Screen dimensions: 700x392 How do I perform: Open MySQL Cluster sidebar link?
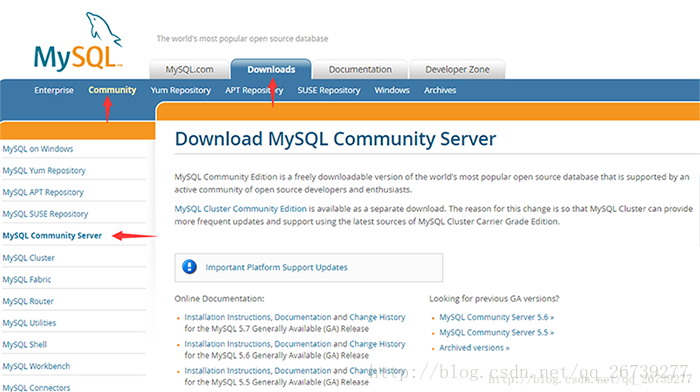pyautogui.click(x=29, y=258)
